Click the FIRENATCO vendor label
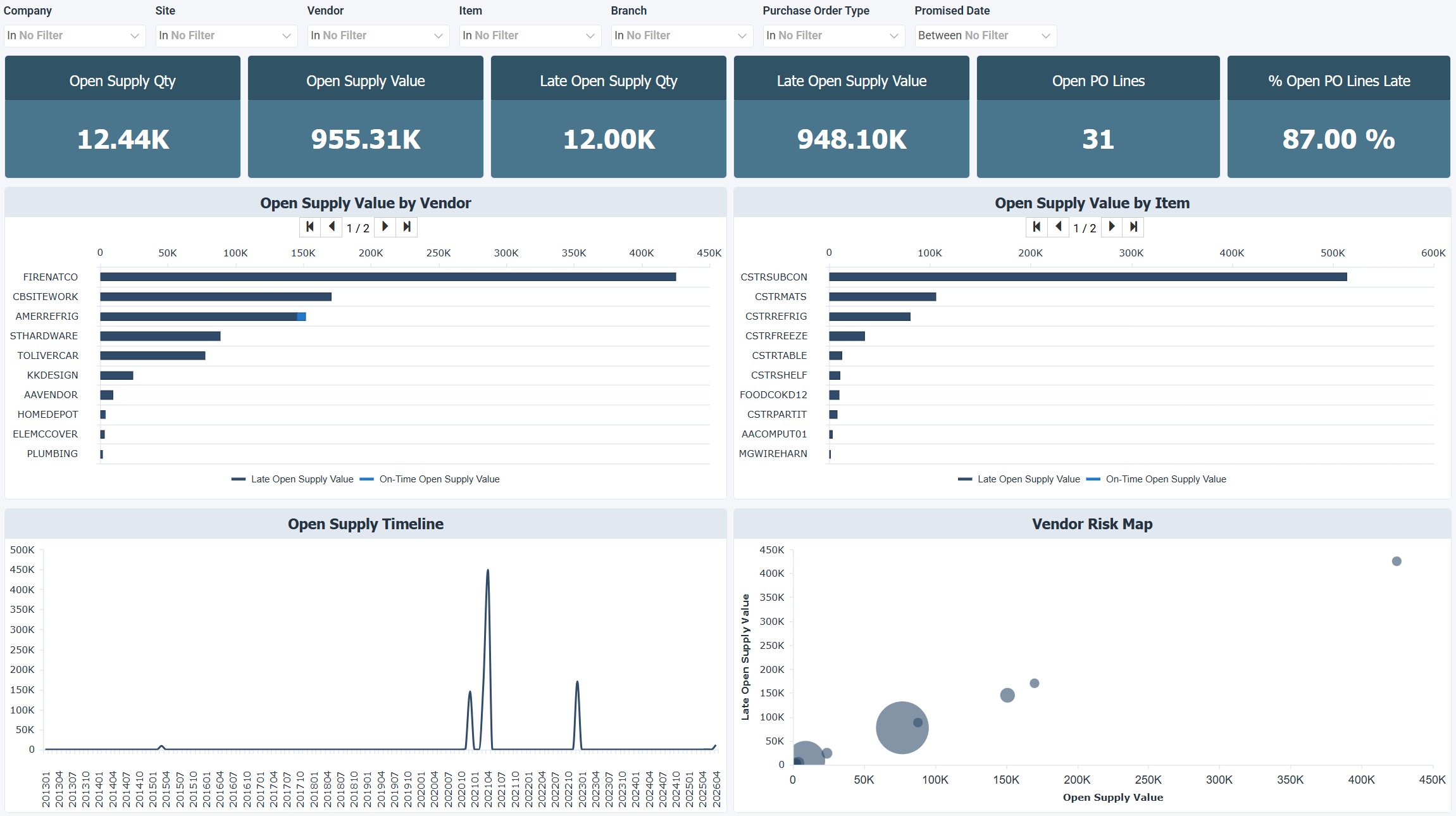This screenshot has width=1456, height=816. [x=51, y=277]
